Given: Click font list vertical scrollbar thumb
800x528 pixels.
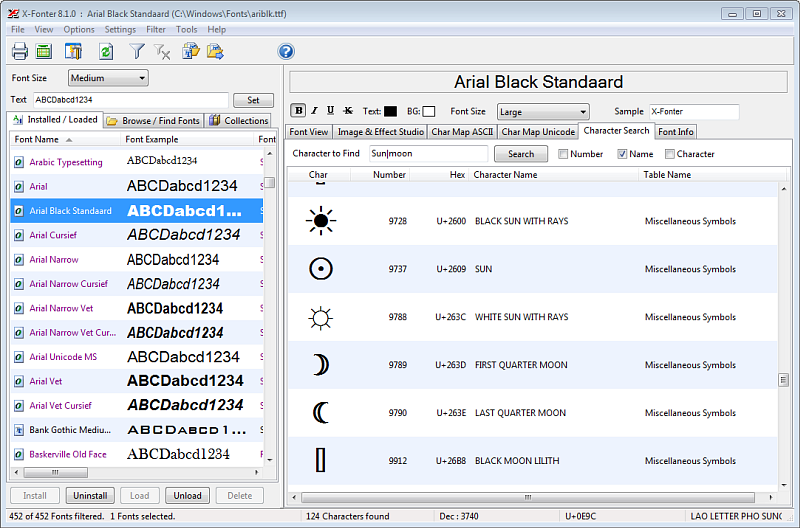Looking at the screenshot, I should pyautogui.click(x=270, y=183).
